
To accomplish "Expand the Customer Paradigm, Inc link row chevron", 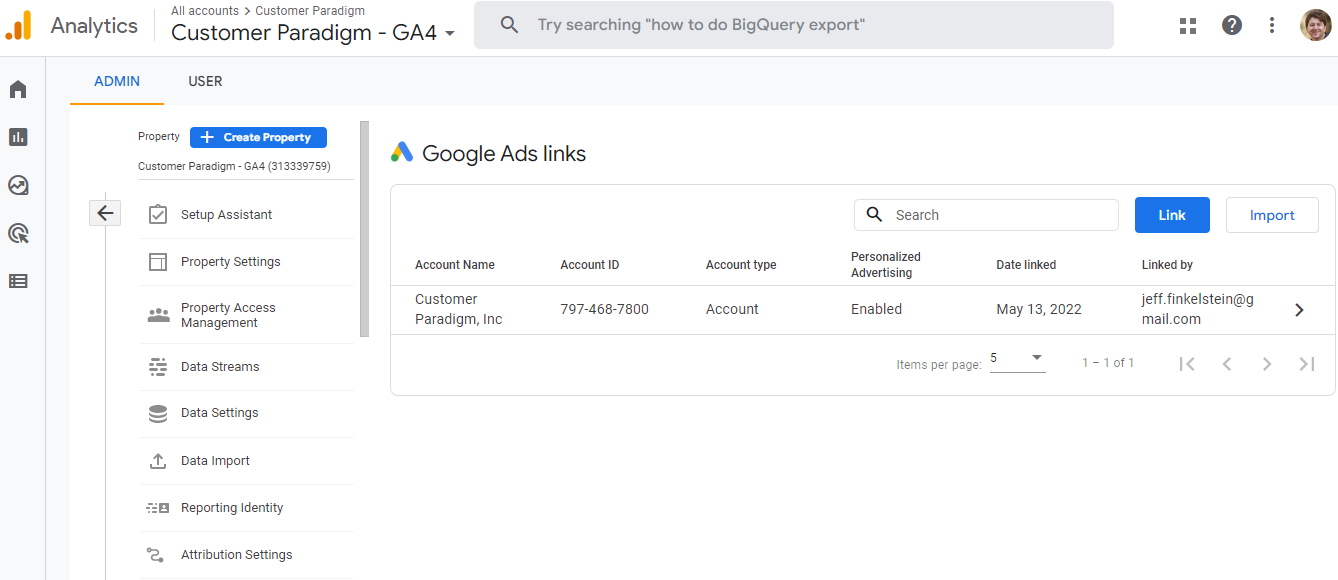I will [x=1299, y=309].
